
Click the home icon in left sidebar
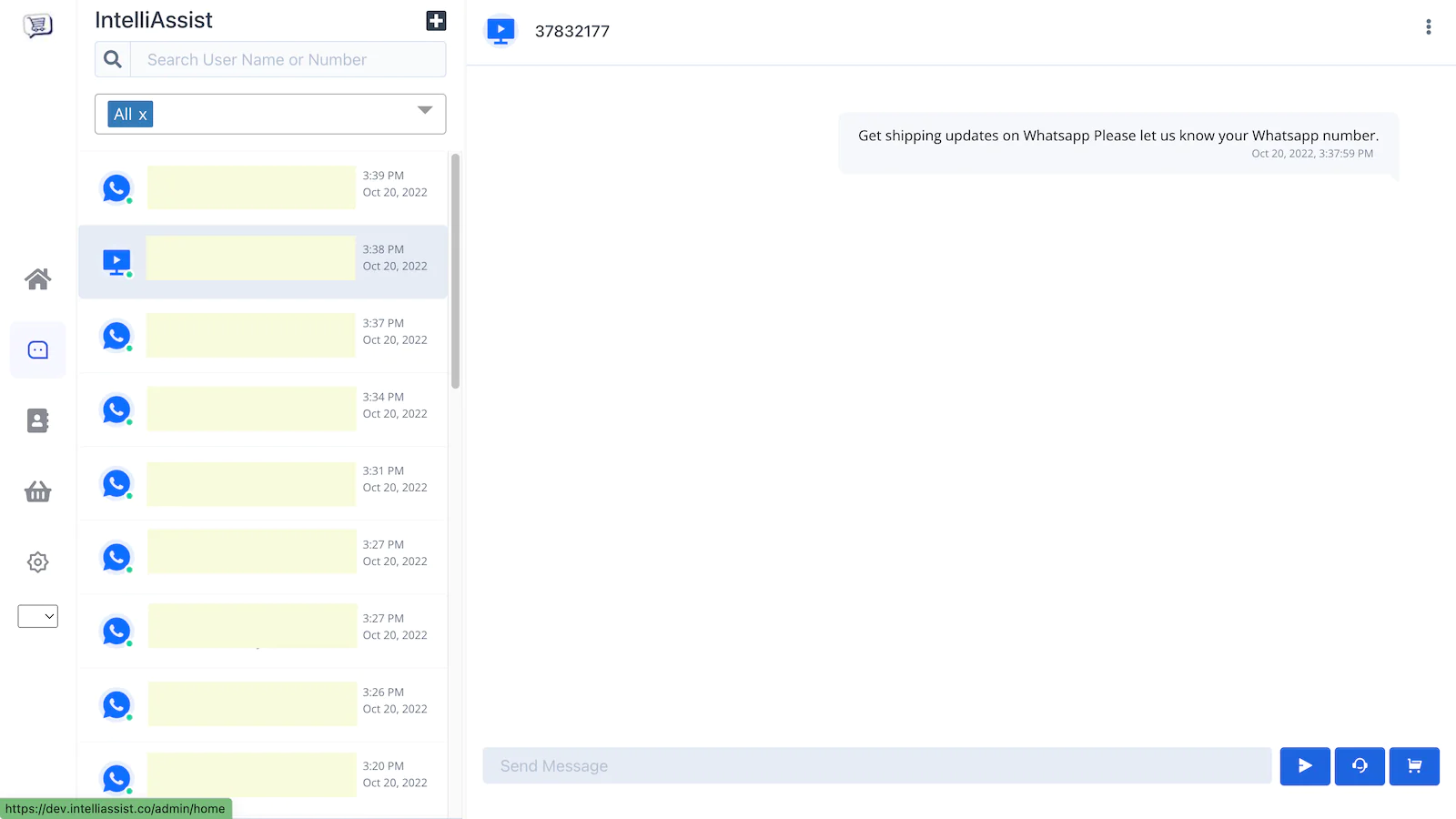click(37, 279)
